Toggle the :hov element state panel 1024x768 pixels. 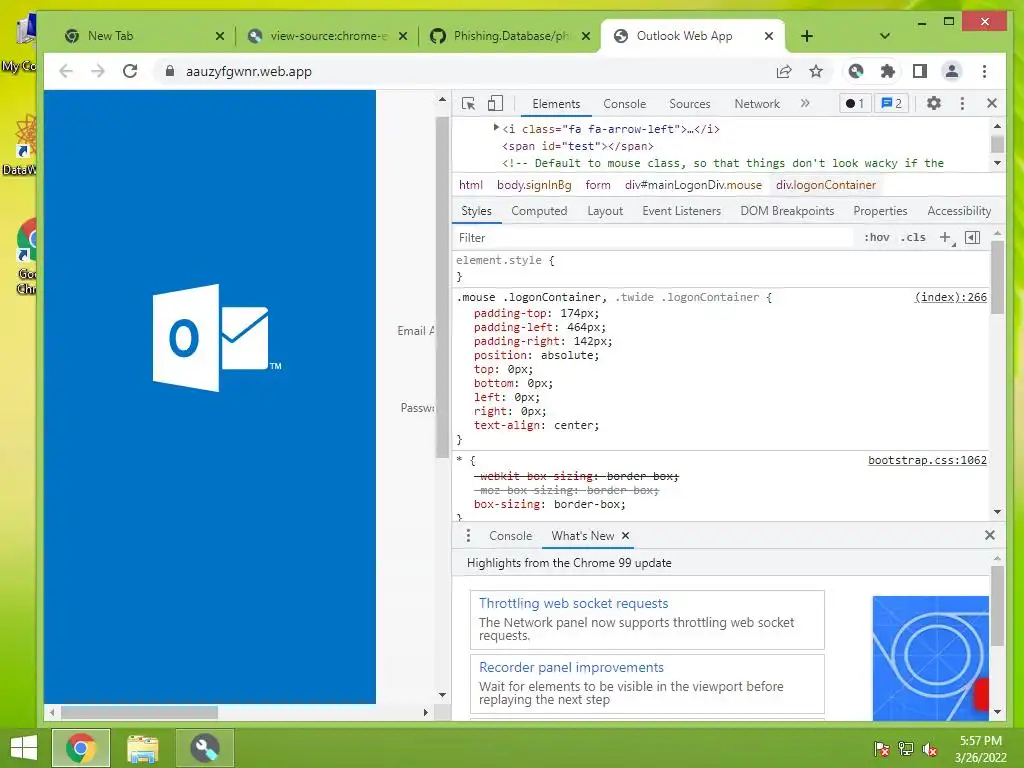[876, 238]
